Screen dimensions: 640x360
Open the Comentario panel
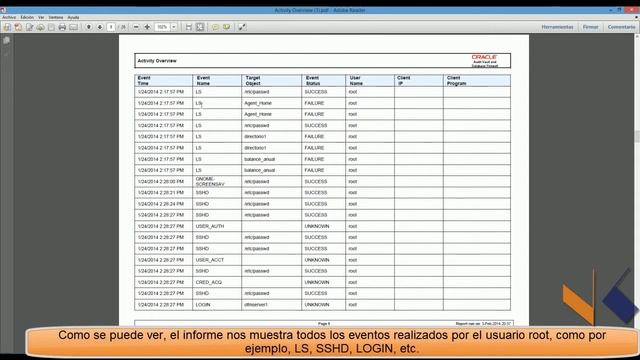coord(621,27)
